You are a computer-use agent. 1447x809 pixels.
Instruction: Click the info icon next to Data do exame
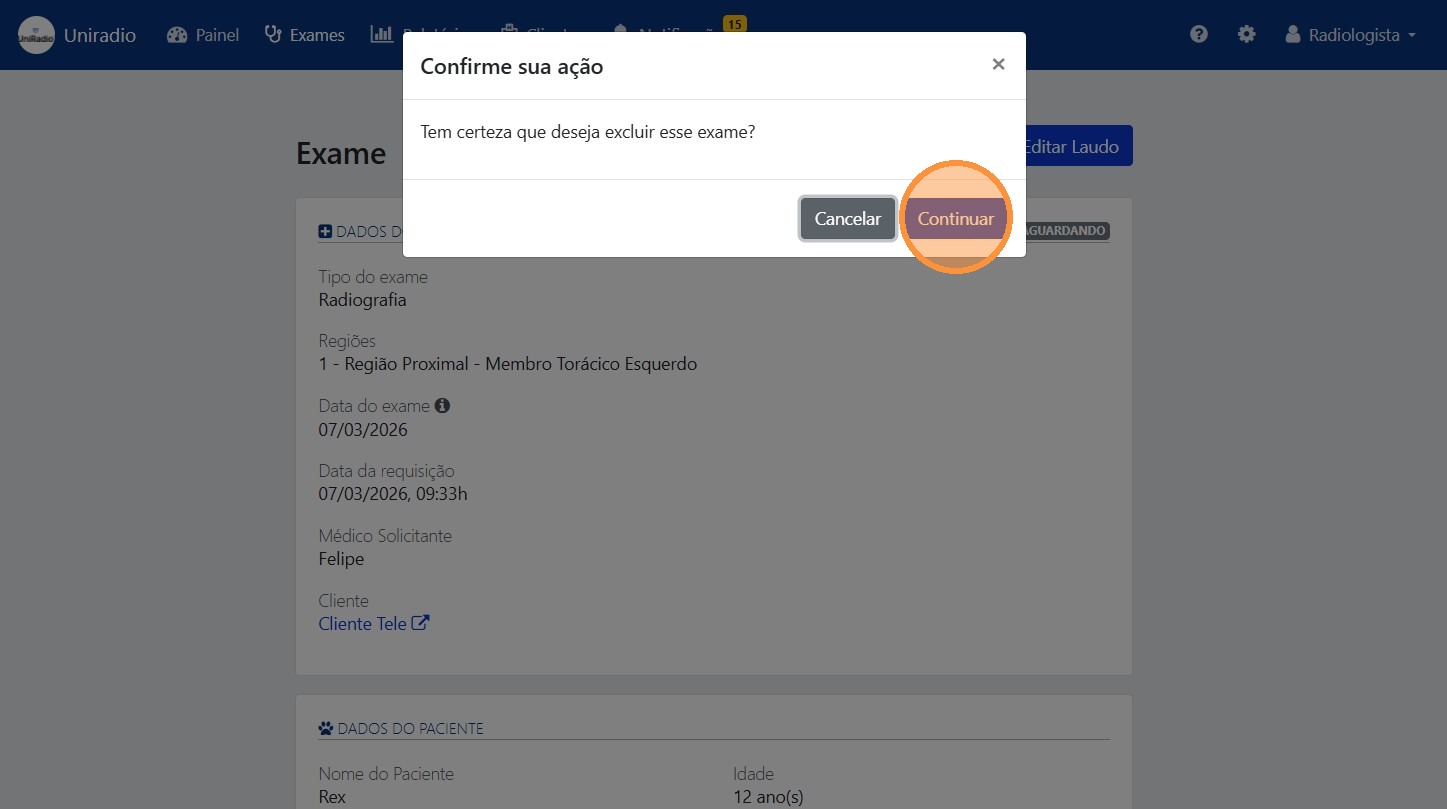(442, 405)
